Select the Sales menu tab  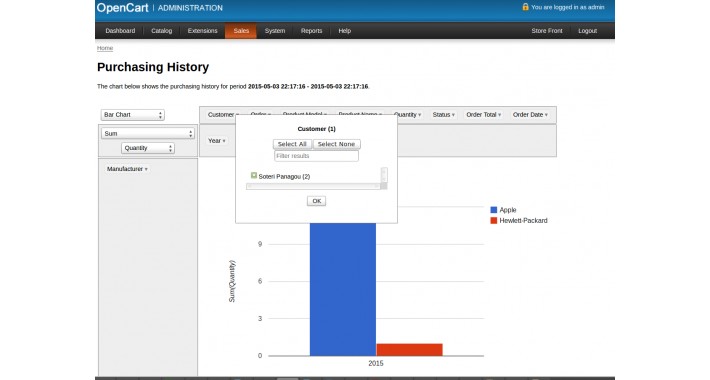[241, 31]
